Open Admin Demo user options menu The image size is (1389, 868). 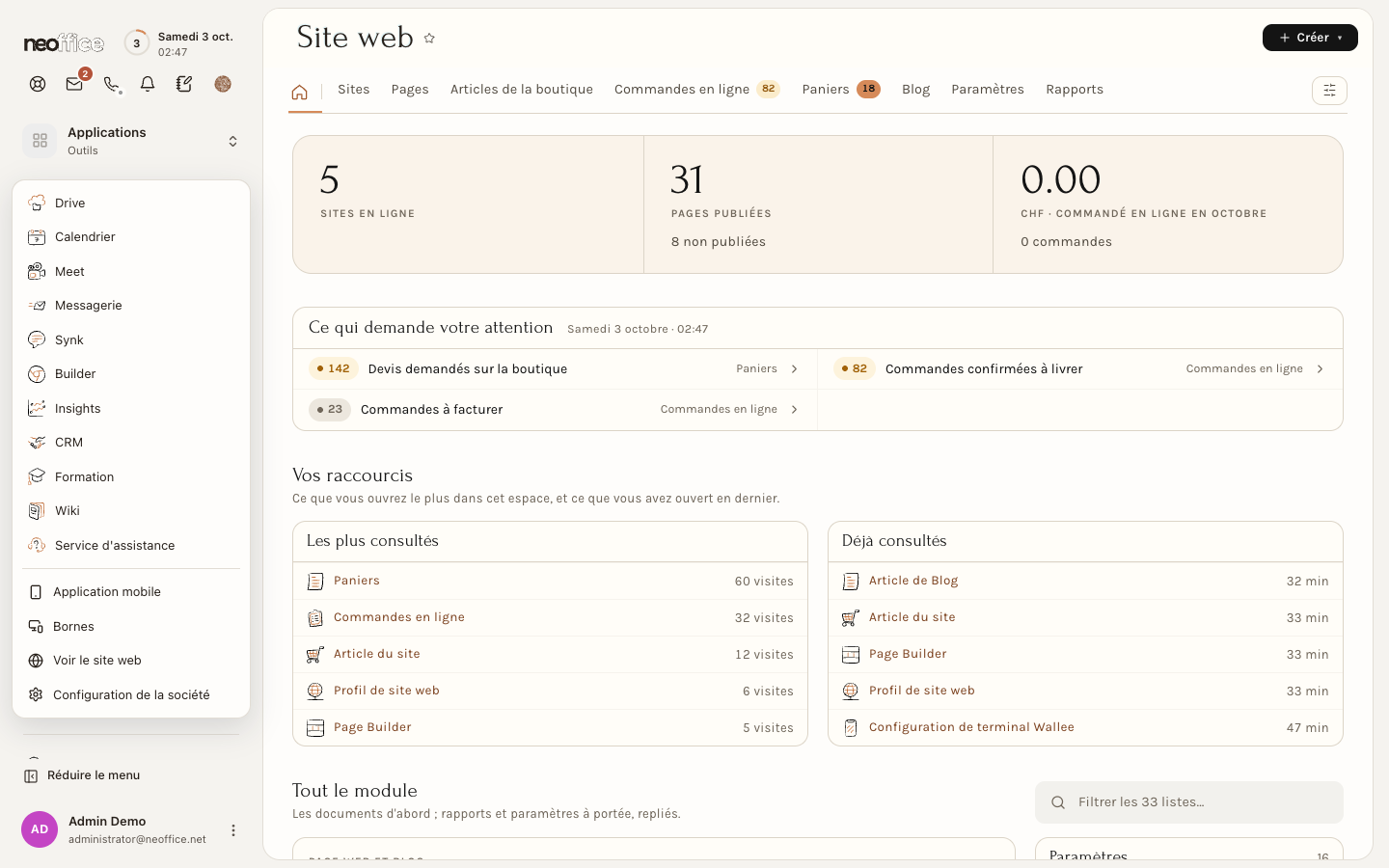coord(232,830)
